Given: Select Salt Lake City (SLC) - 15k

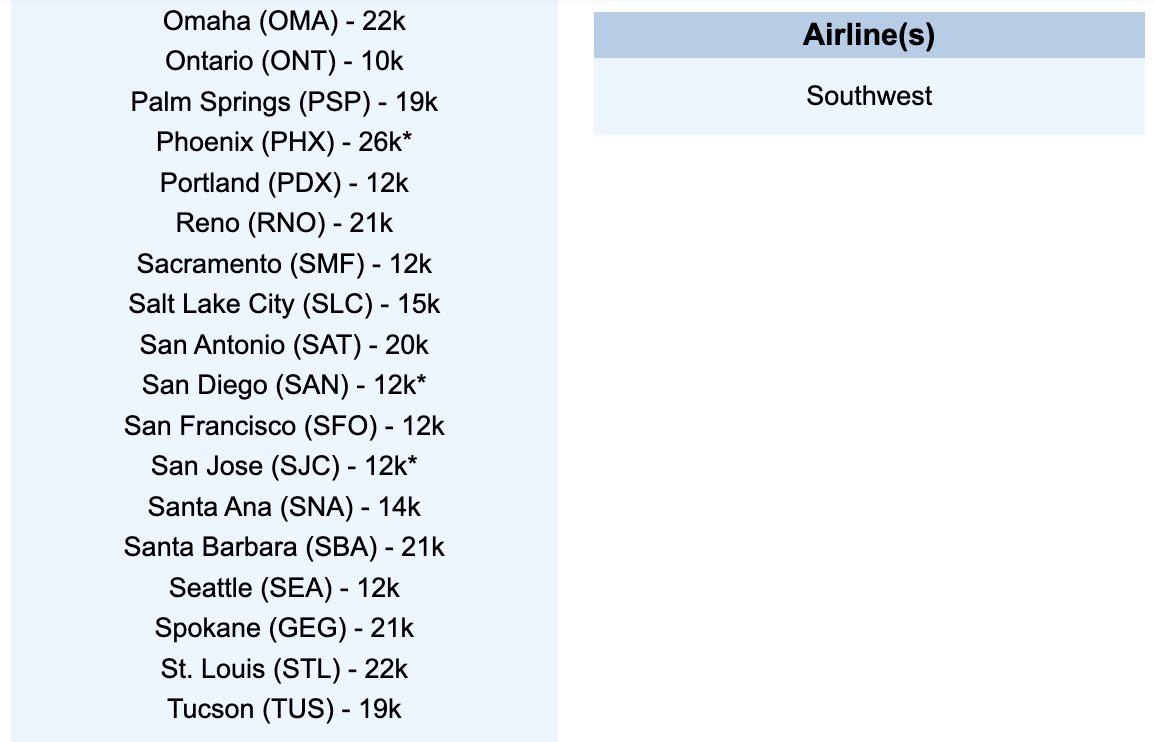Looking at the screenshot, I should [x=284, y=304].
